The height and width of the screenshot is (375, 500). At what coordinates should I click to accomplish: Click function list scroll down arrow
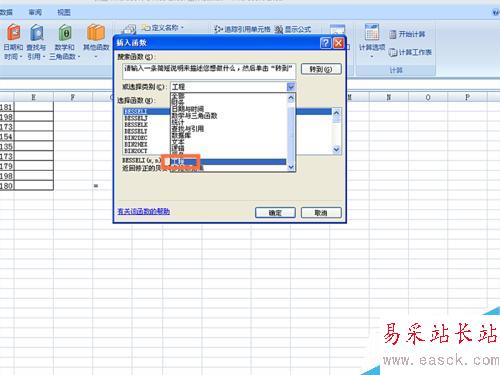coord(336,150)
